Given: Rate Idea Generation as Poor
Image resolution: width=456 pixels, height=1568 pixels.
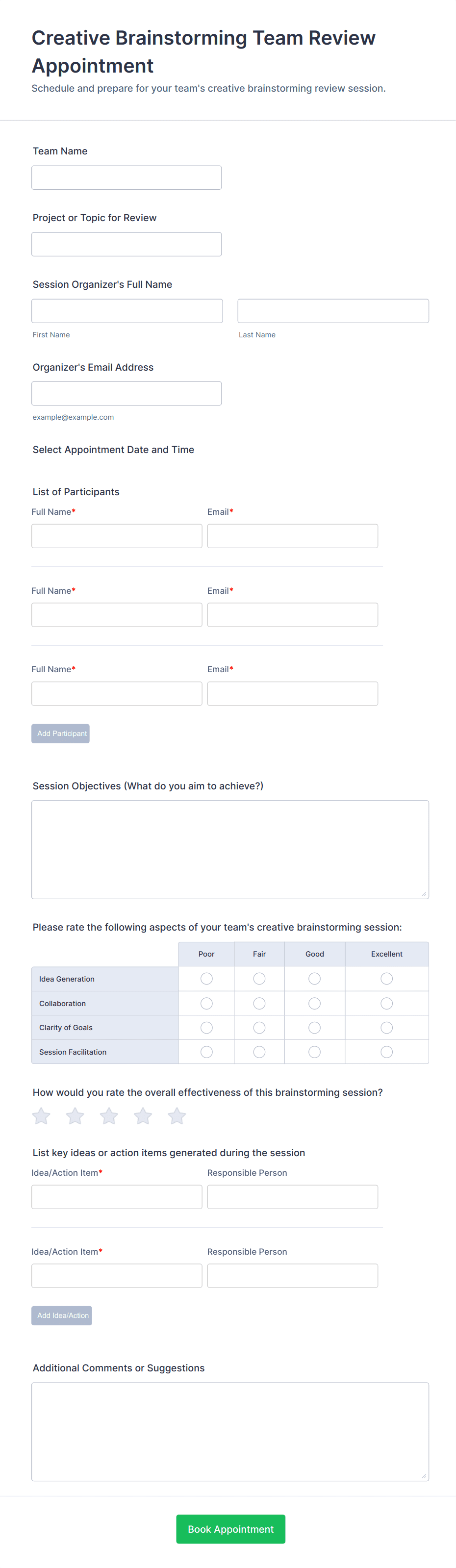Looking at the screenshot, I should tap(206, 978).
